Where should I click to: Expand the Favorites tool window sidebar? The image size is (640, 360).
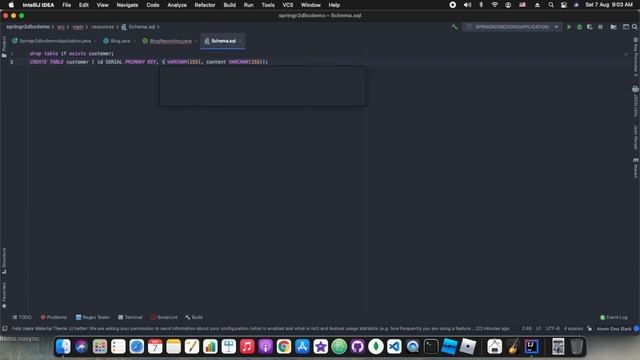click(4, 295)
